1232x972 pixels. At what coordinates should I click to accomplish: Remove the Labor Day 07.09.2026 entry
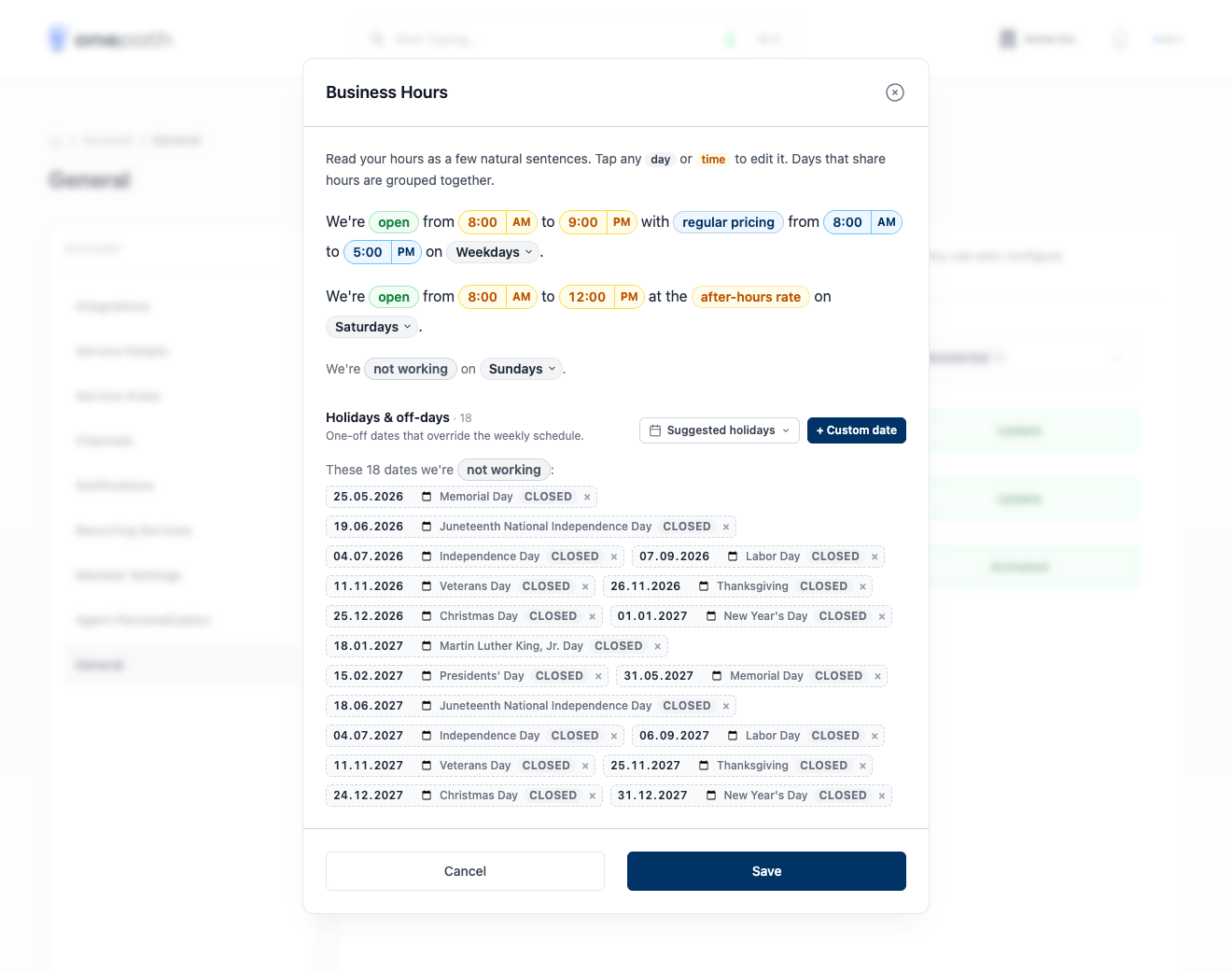[875, 557]
